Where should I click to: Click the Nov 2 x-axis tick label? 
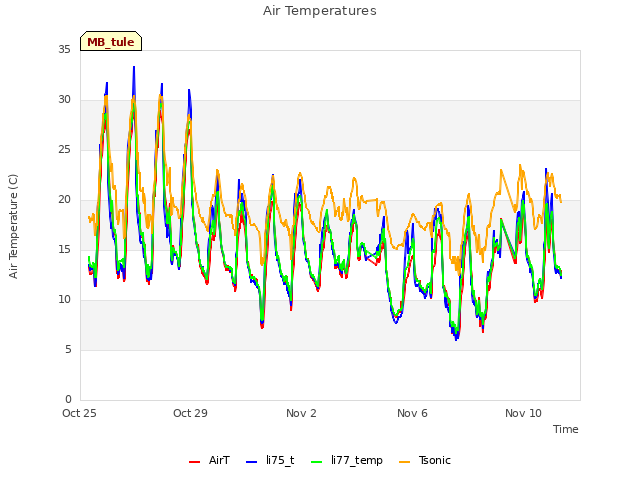coord(301,413)
